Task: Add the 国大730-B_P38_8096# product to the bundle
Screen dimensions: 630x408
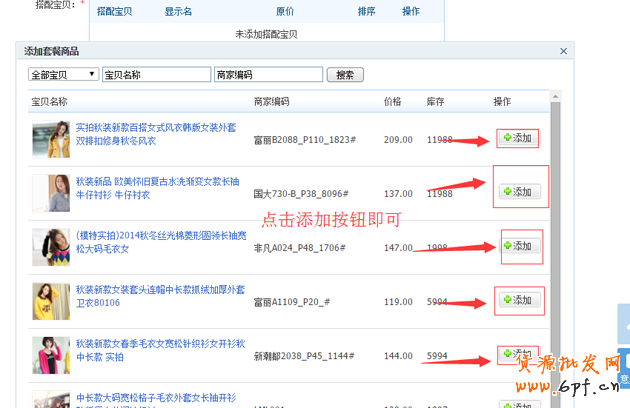Action: 519,191
